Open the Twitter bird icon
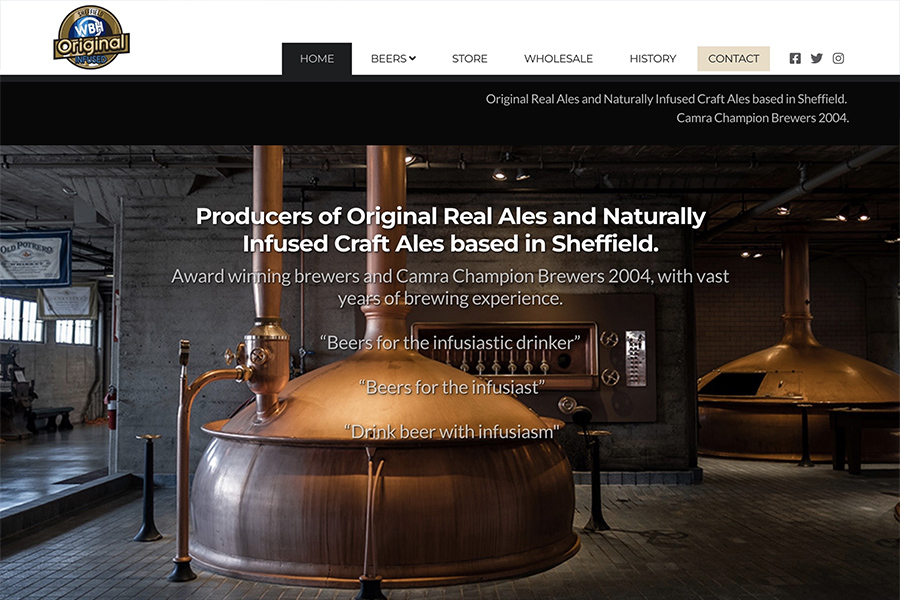Image resolution: width=900 pixels, height=600 pixels. 817,59
